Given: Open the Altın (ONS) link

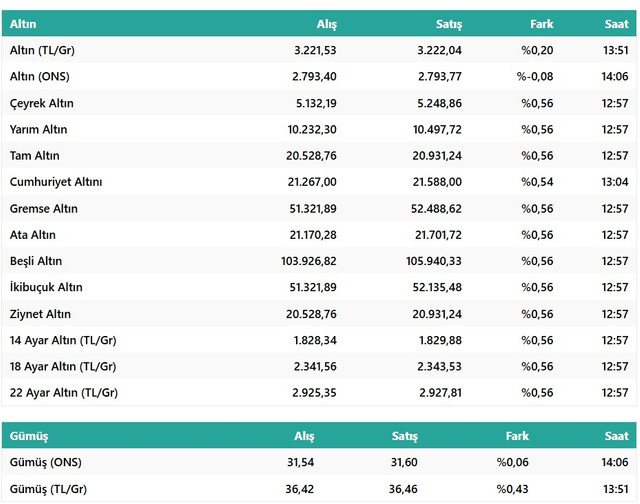Looking at the screenshot, I should point(39,77).
